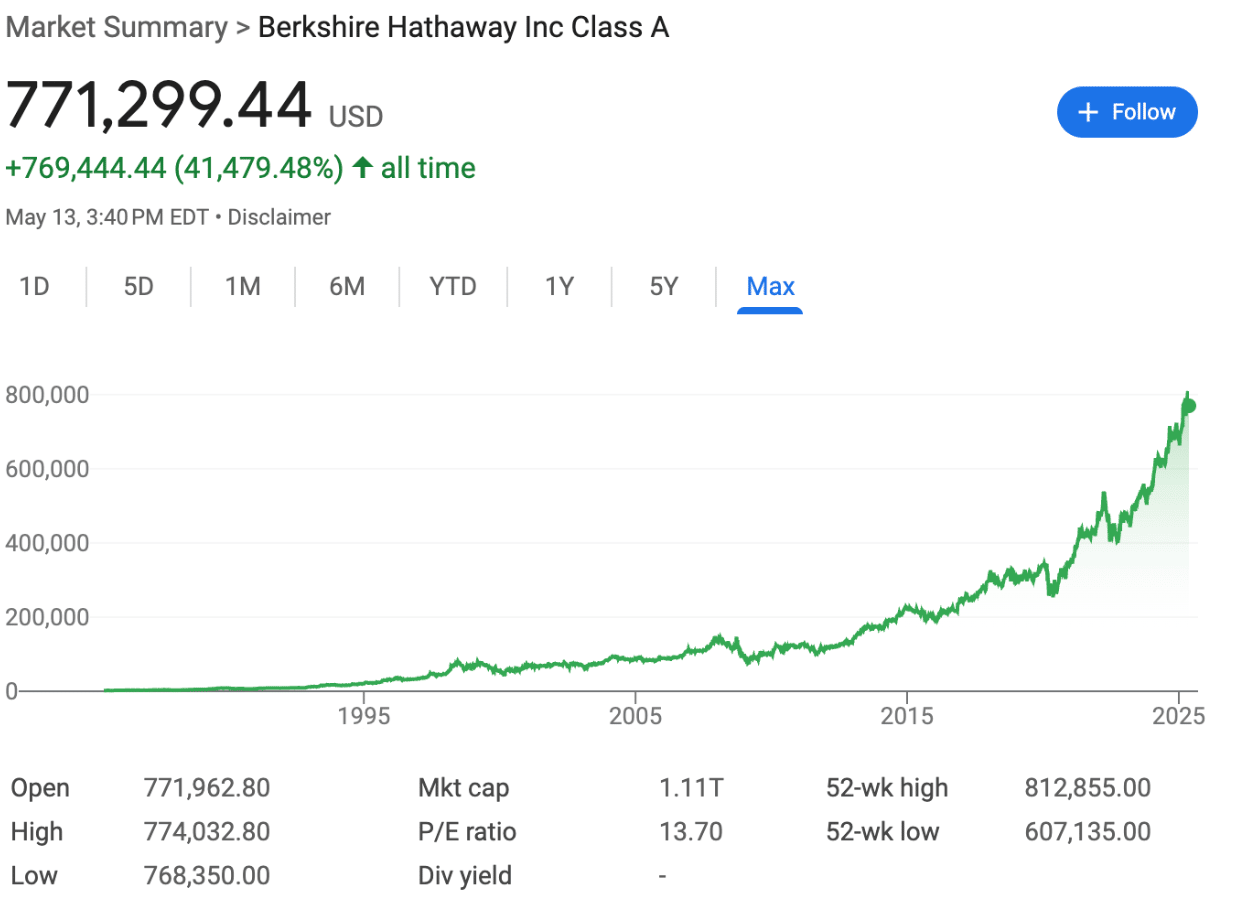Screen dimensions: 1260x900
Task: Open the 1Y chart view
Action: [559, 287]
